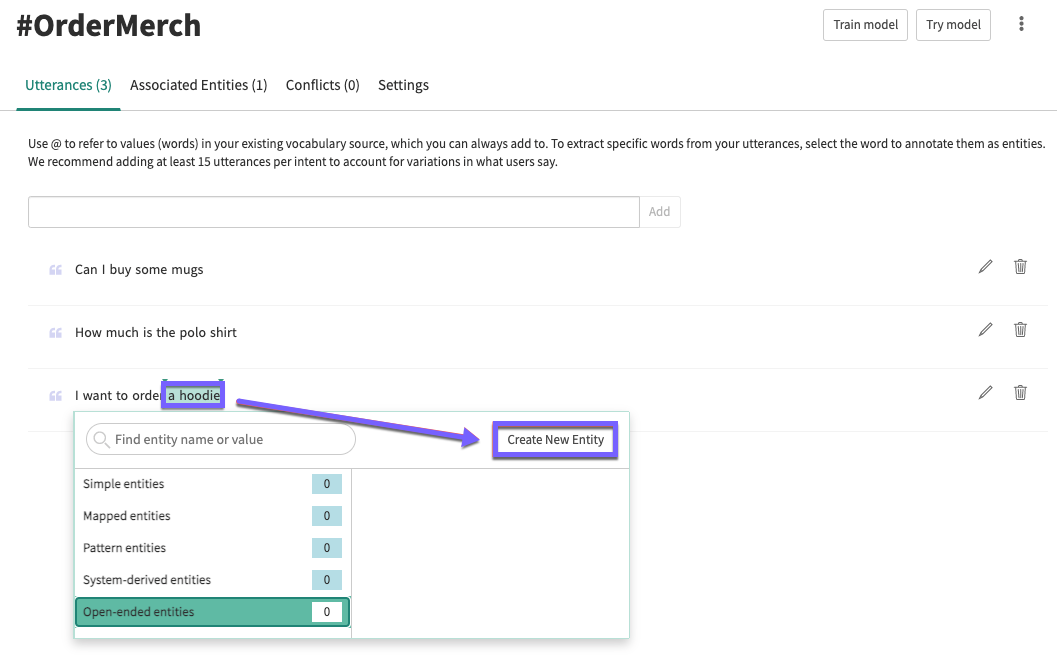Switch to Associated Entities (1) tab
The width and height of the screenshot is (1057, 655).
199,86
